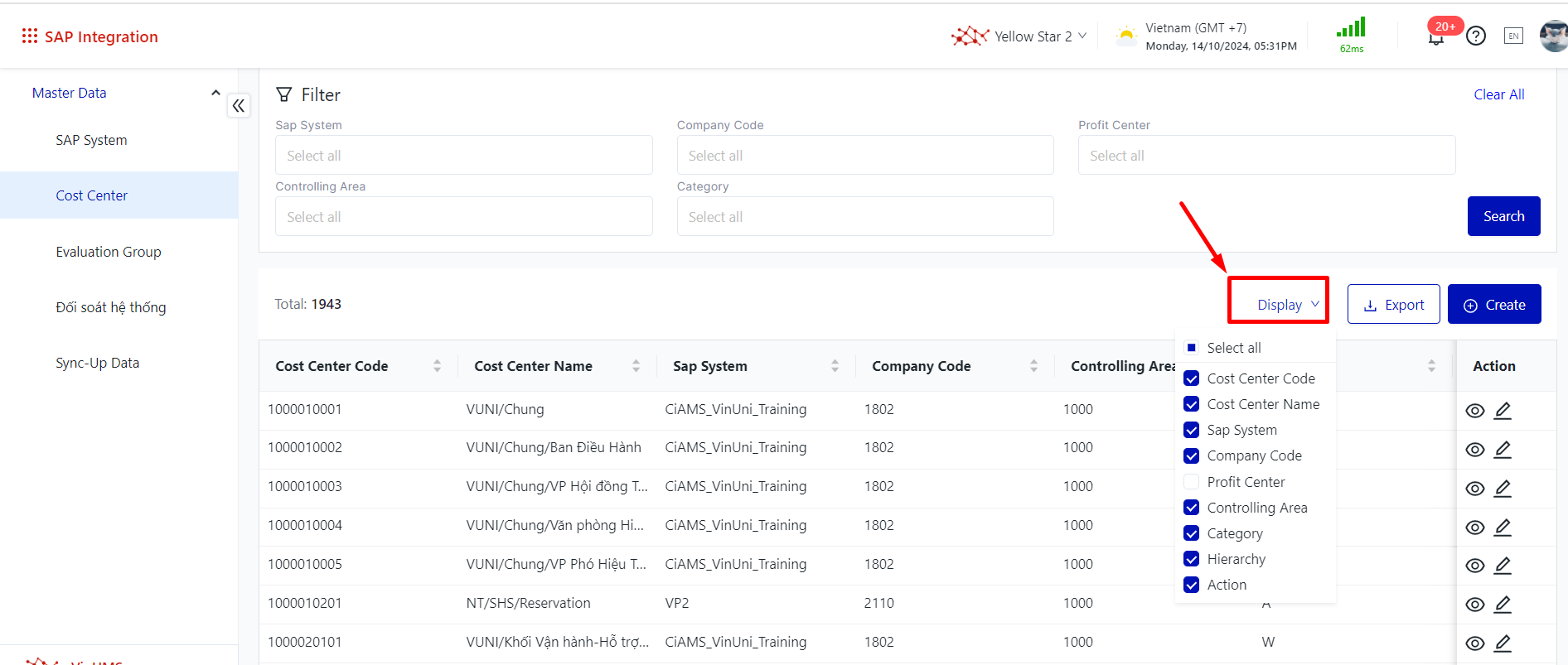Sort by Cost Center Code column arrows

coord(437,366)
